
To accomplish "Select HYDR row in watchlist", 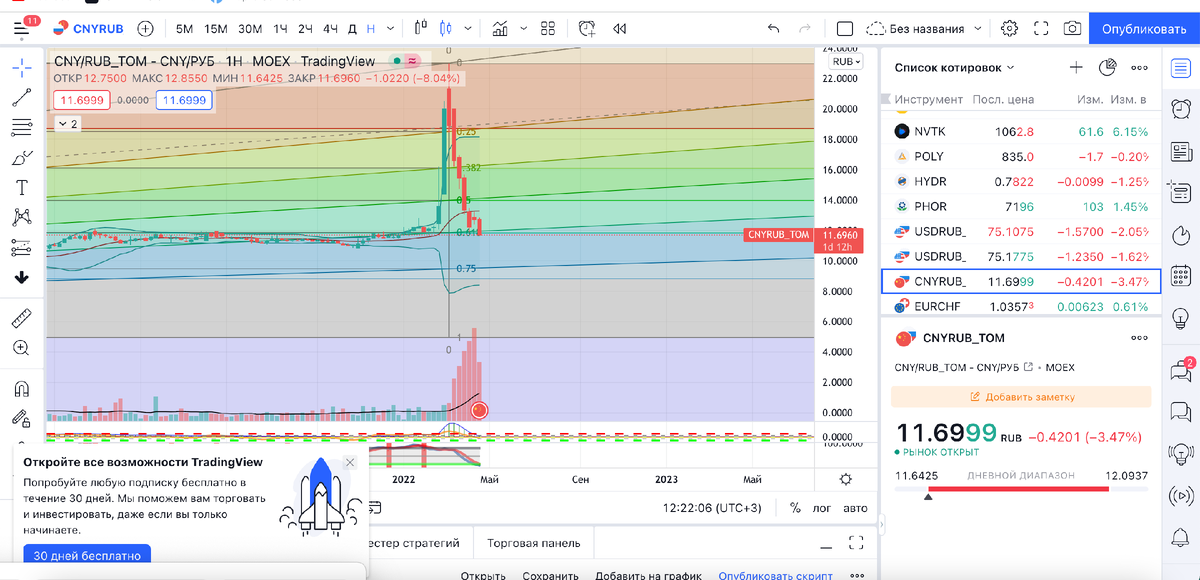I will (x=1021, y=181).
